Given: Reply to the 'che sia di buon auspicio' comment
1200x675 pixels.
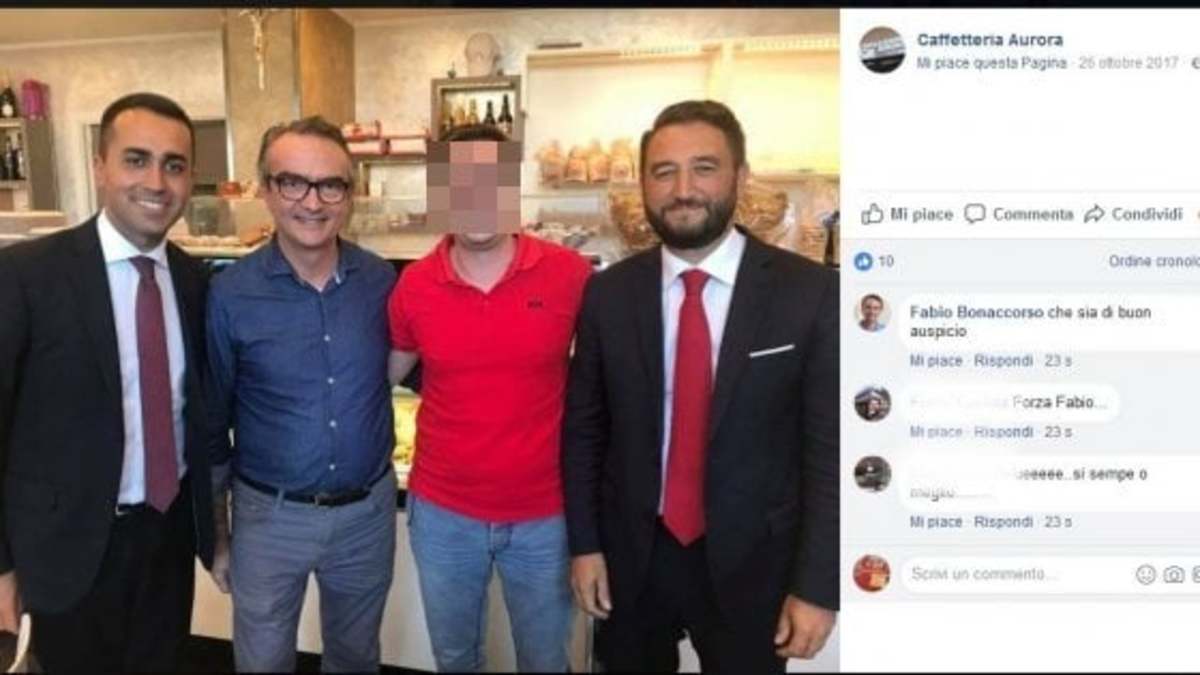Looking at the screenshot, I should tap(1003, 361).
